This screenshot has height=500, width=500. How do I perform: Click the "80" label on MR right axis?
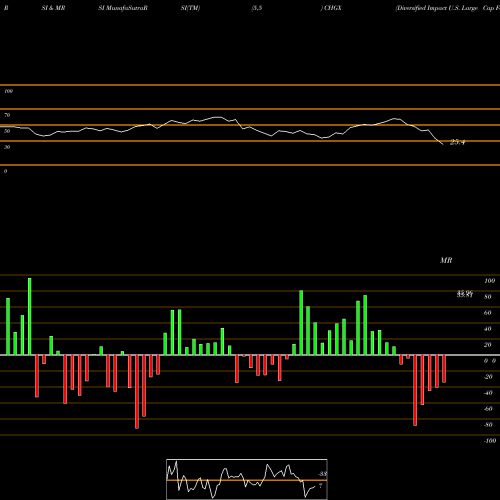click(488, 297)
